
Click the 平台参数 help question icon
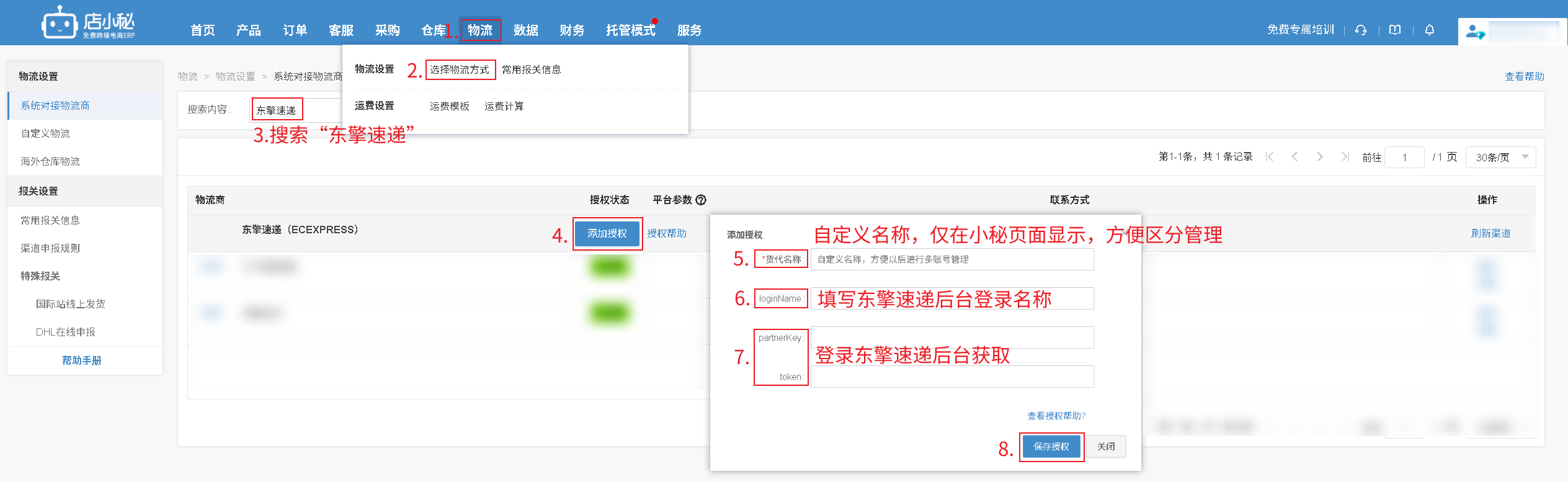701,200
